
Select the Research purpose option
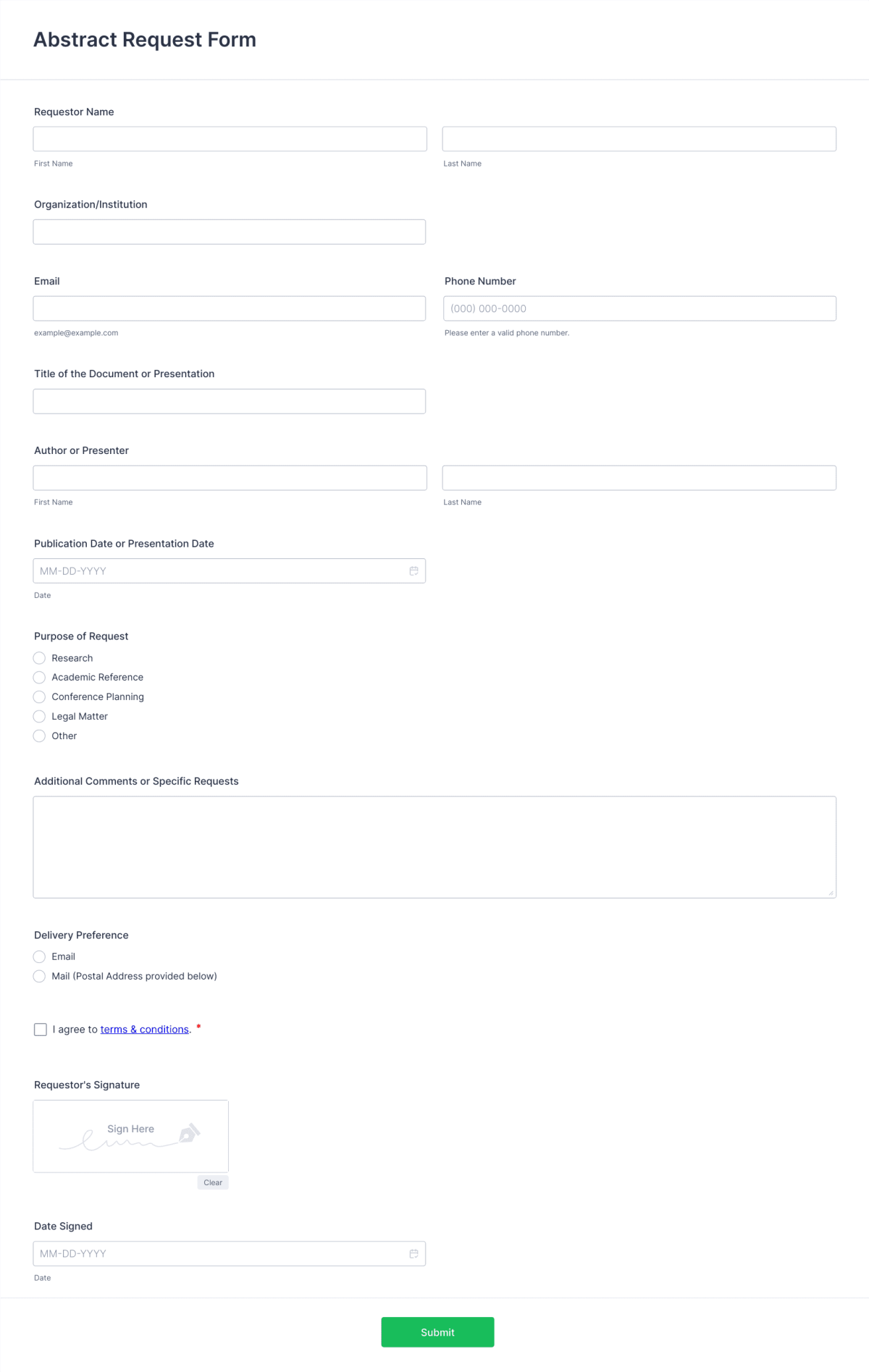pyautogui.click(x=39, y=657)
